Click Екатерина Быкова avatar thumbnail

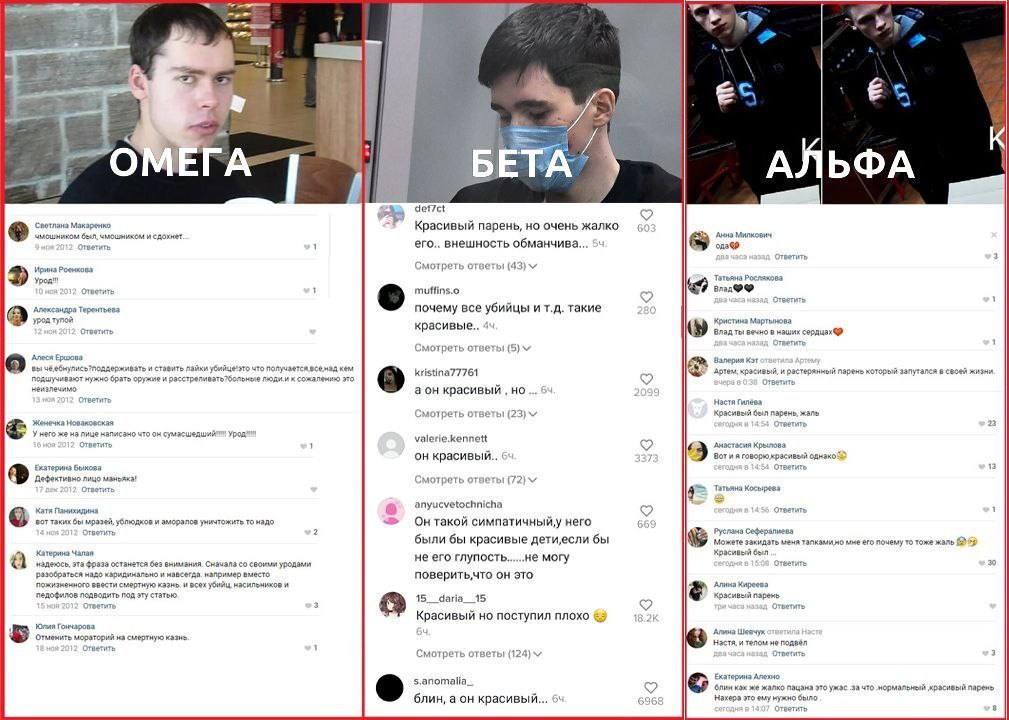[18, 474]
